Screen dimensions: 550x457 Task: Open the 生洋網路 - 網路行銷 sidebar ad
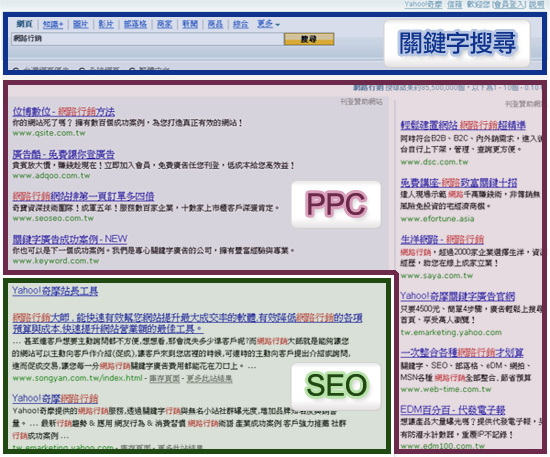point(442,240)
